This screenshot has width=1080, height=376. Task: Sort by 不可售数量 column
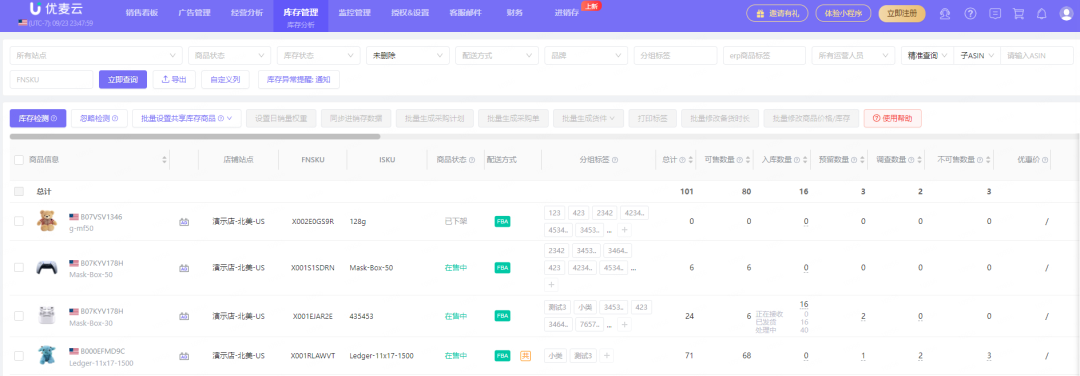point(987,160)
